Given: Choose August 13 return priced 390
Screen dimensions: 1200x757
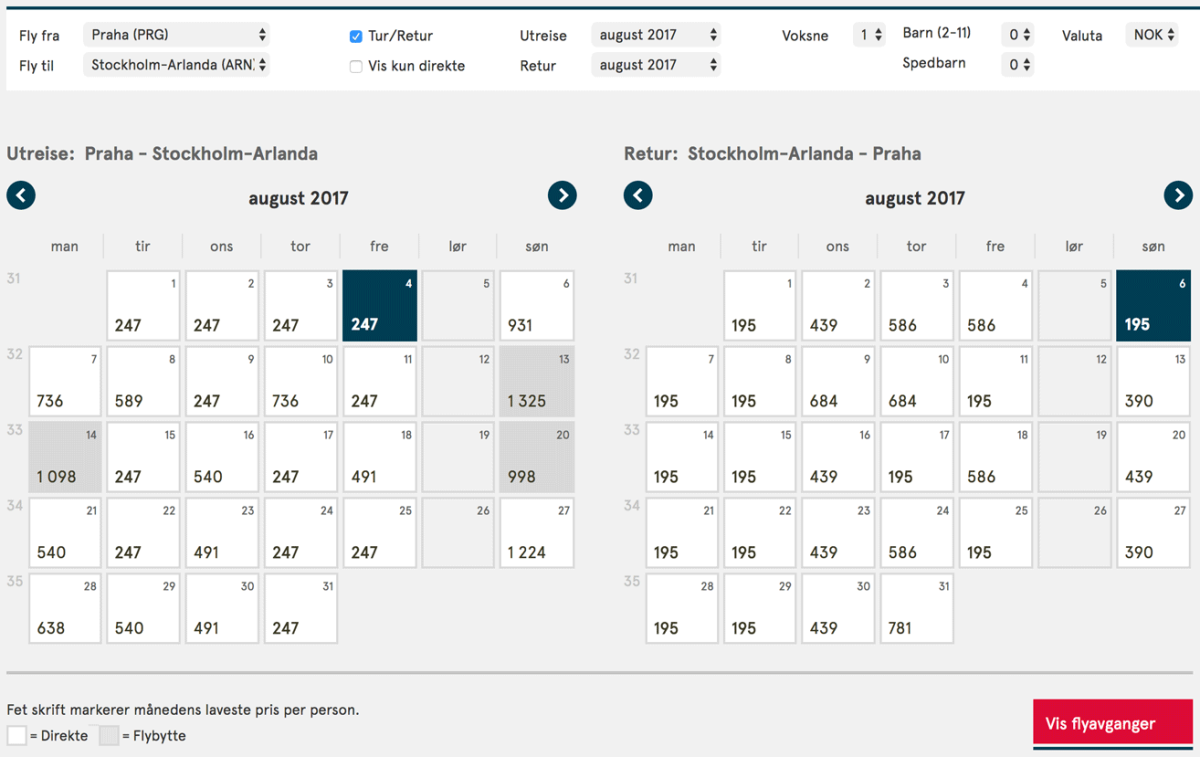Looking at the screenshot, I should (x=1153, y=382).
